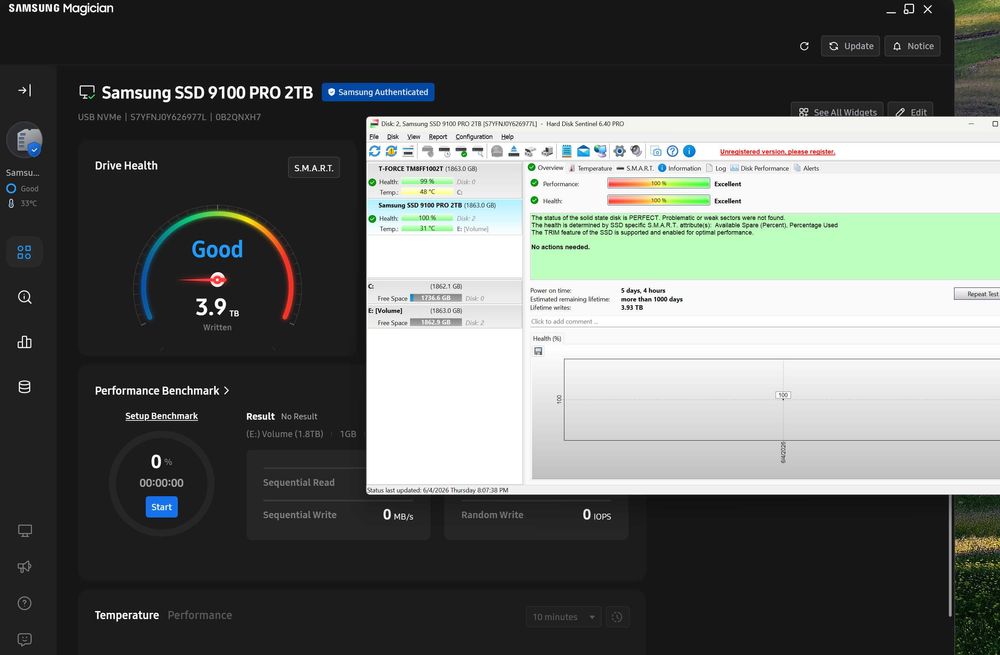Switch to the S.M.A.R.T. tab in Hard Disk Sentinel
The image size is (1000, 655).
tap(635, 168)
